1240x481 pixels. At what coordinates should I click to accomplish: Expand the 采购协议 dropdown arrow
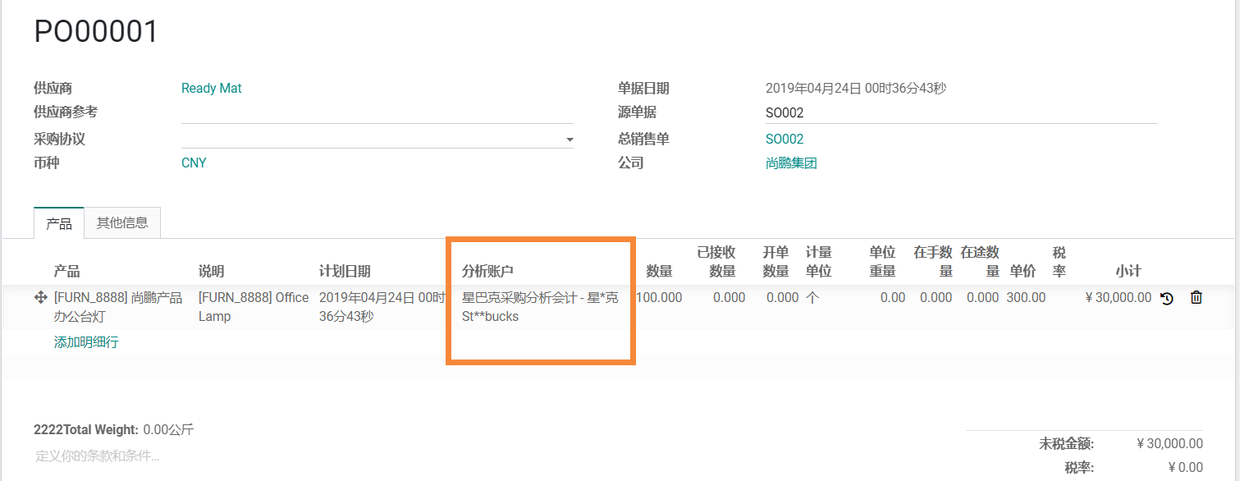(x=569, y=139)
